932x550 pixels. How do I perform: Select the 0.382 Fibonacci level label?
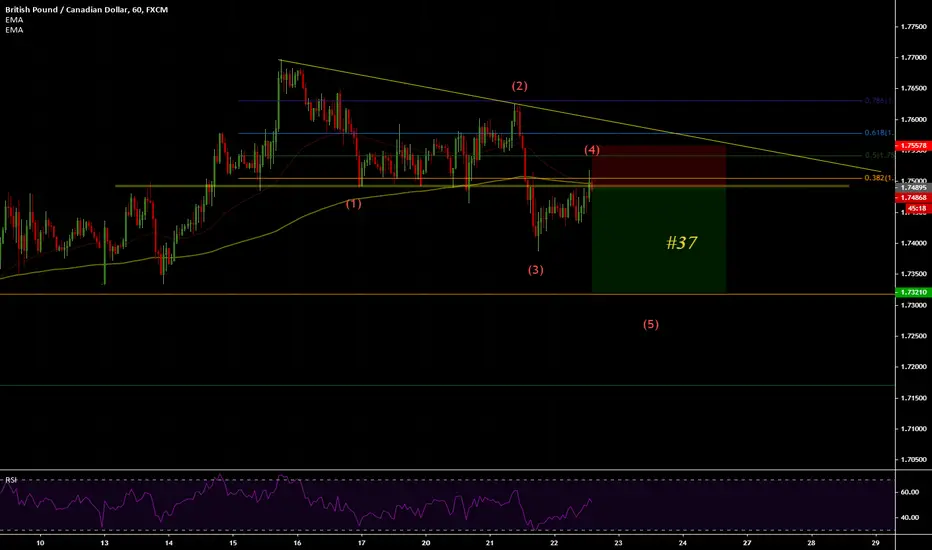coord(879,178)
